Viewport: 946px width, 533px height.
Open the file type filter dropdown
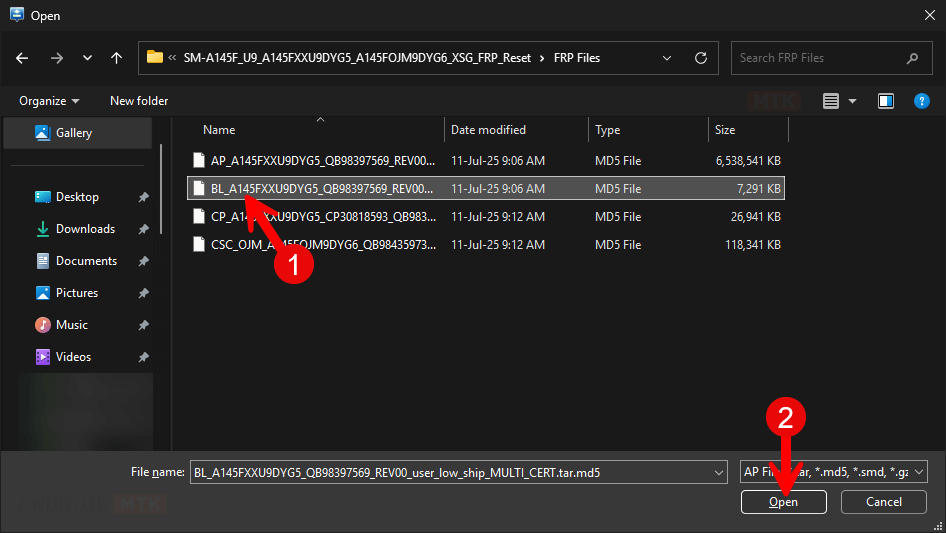click(834, 472)
